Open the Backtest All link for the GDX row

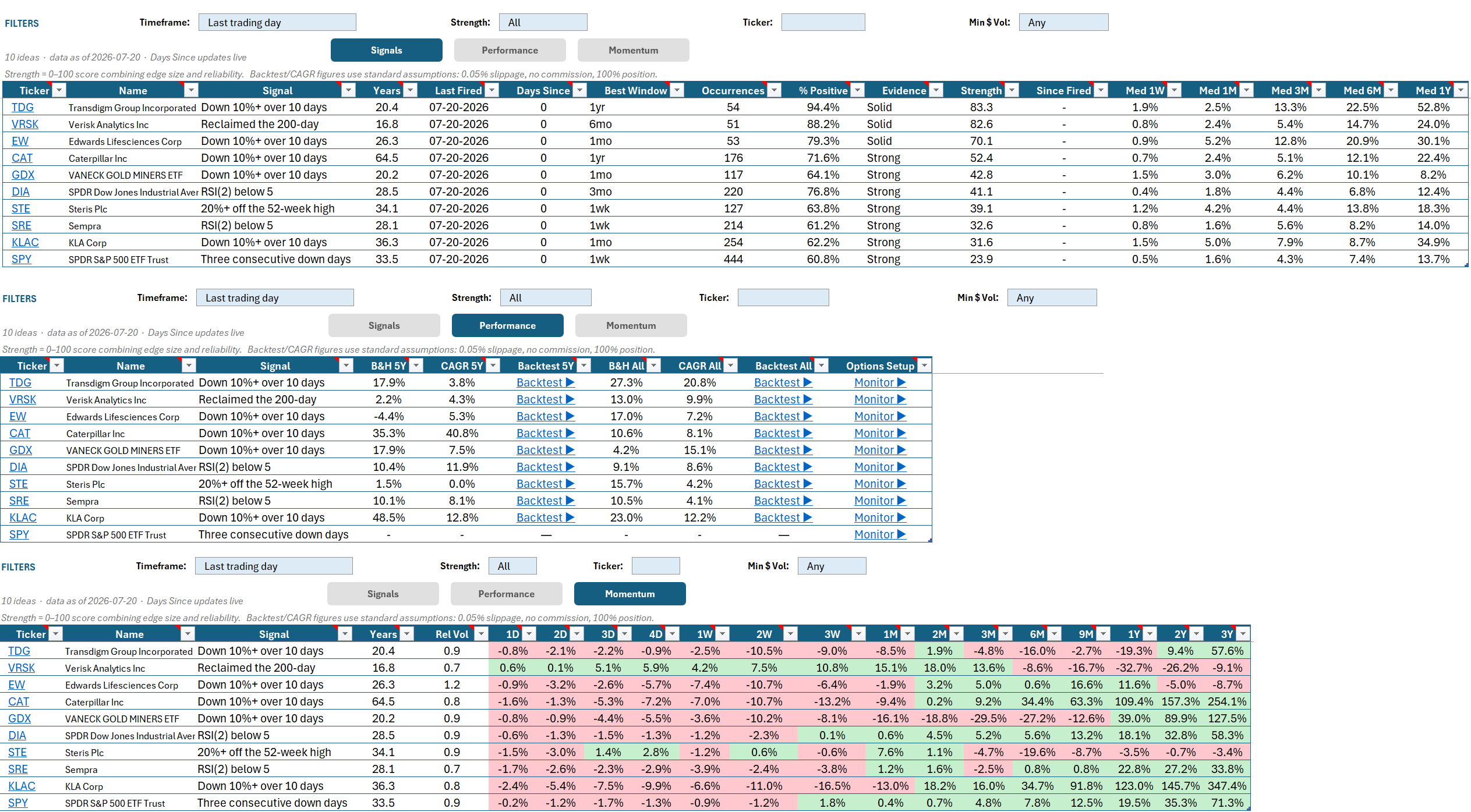coord(783,450)
